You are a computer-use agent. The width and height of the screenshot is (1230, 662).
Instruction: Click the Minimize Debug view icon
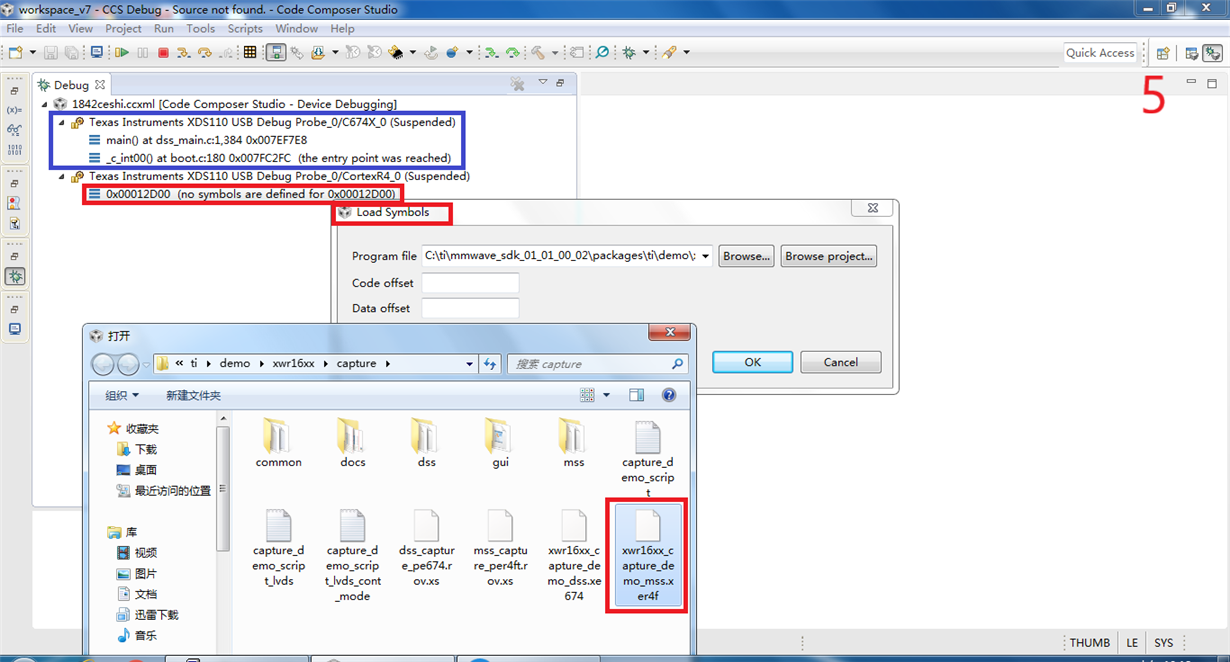pyautogui.click(x=560, y=83)
